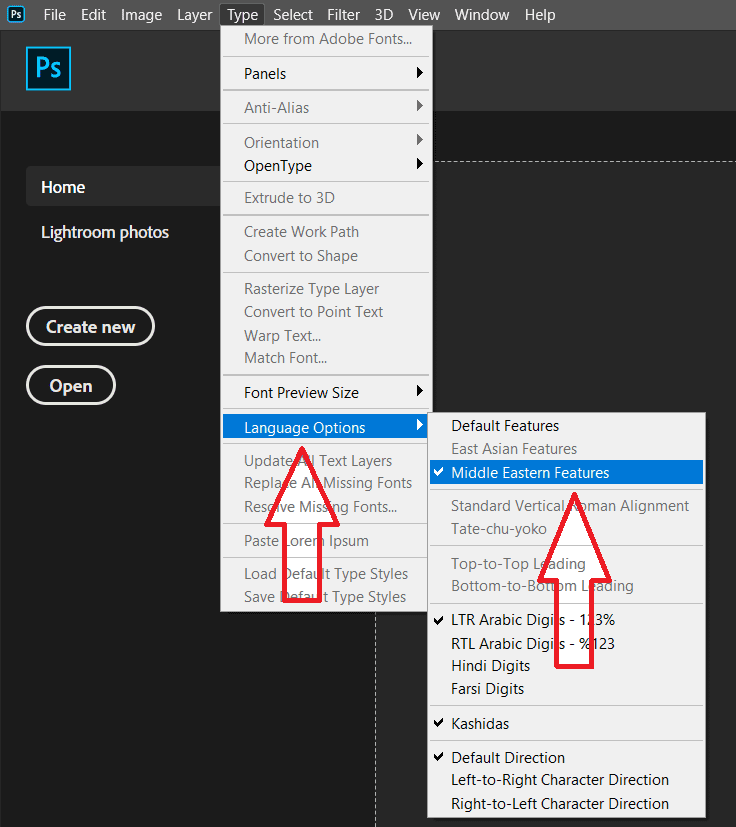Choose More from Adobe Fonts
The height and width of the screenshot is (827, 736).
326,39
